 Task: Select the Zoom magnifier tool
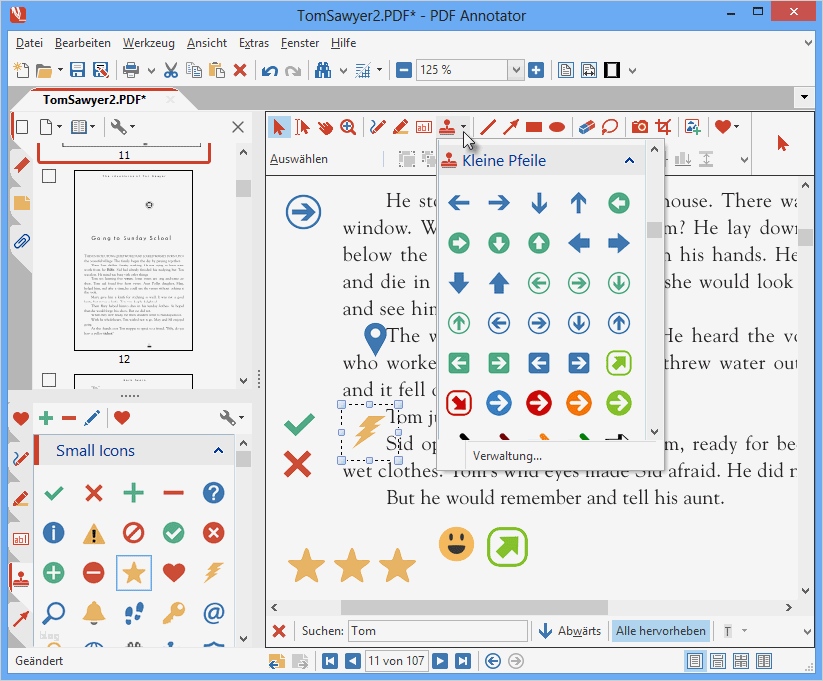[x=347, y=127]
